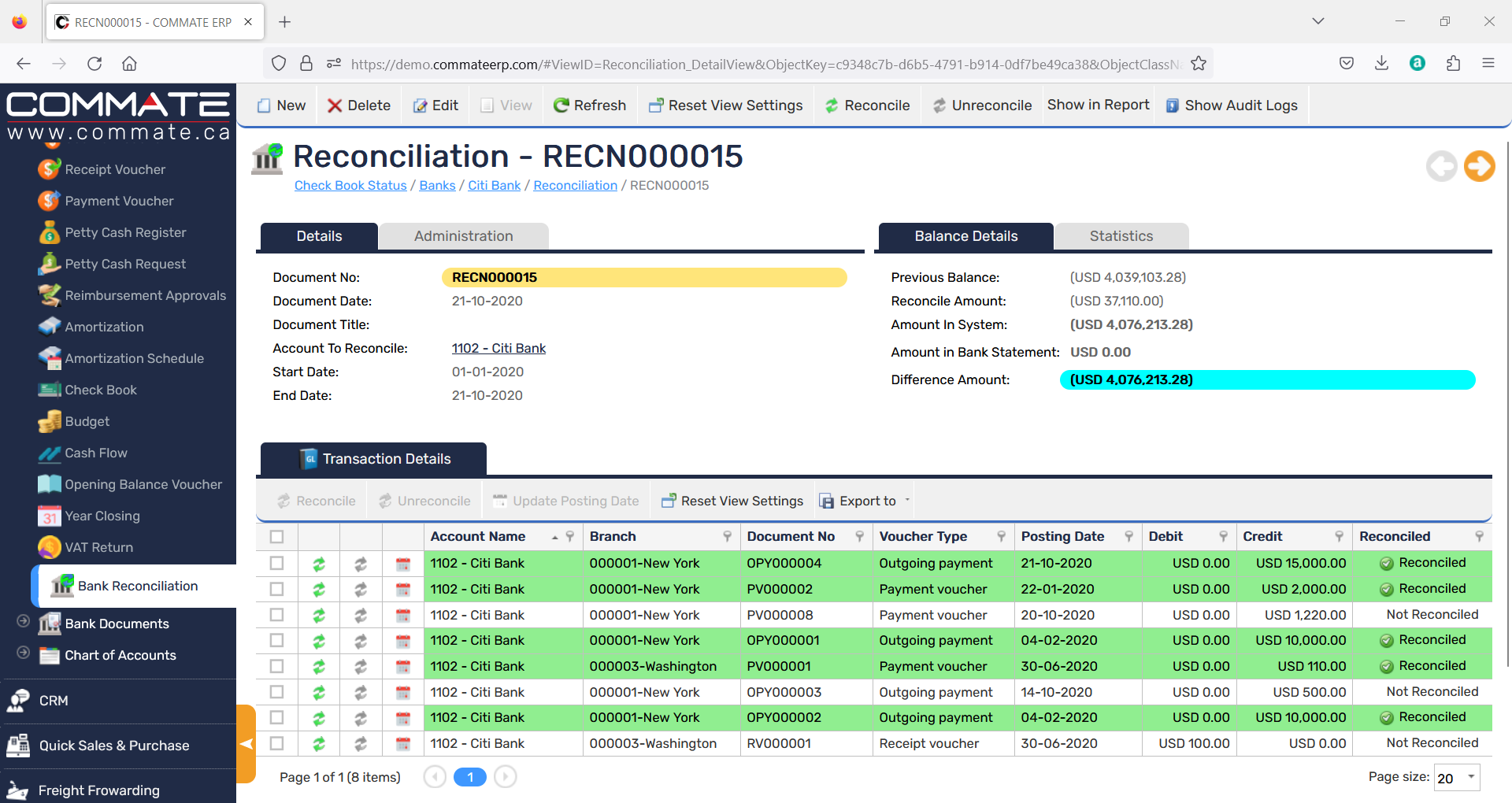Open Freight Frowarding module

(x=98, y=790)
